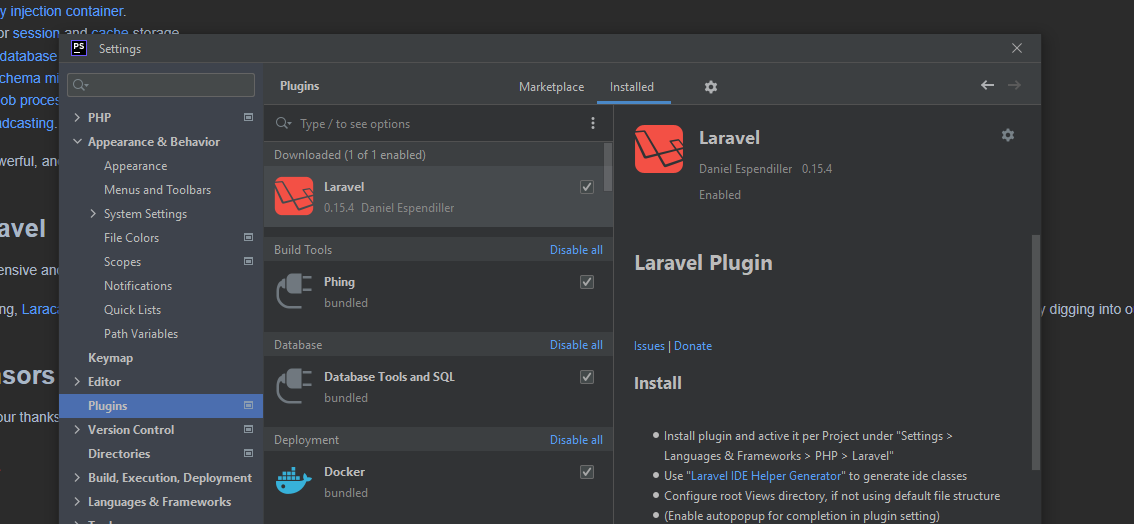Click the project-level marker icon beside Plugins
Screen dimensions: 1134x524
pos(248,405)
